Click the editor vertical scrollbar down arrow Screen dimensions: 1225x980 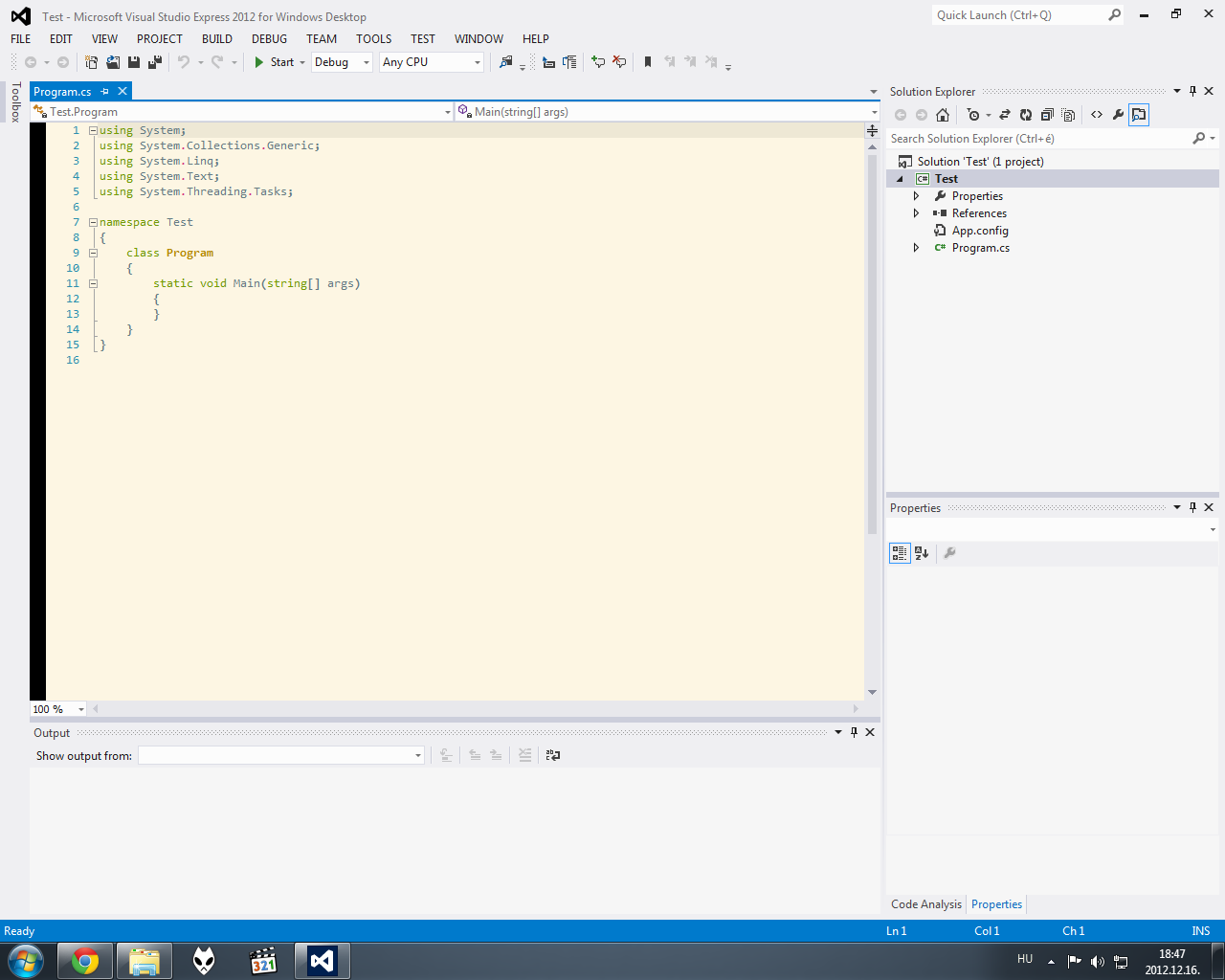[x=872, y=692]
